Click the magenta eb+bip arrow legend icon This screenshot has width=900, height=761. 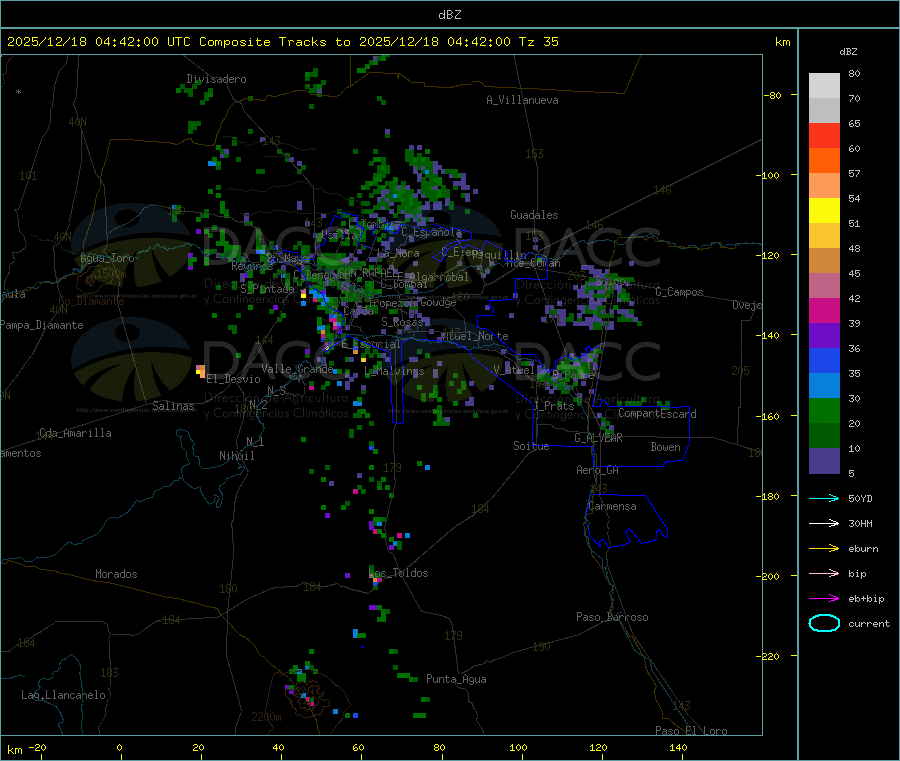[824, 599]
